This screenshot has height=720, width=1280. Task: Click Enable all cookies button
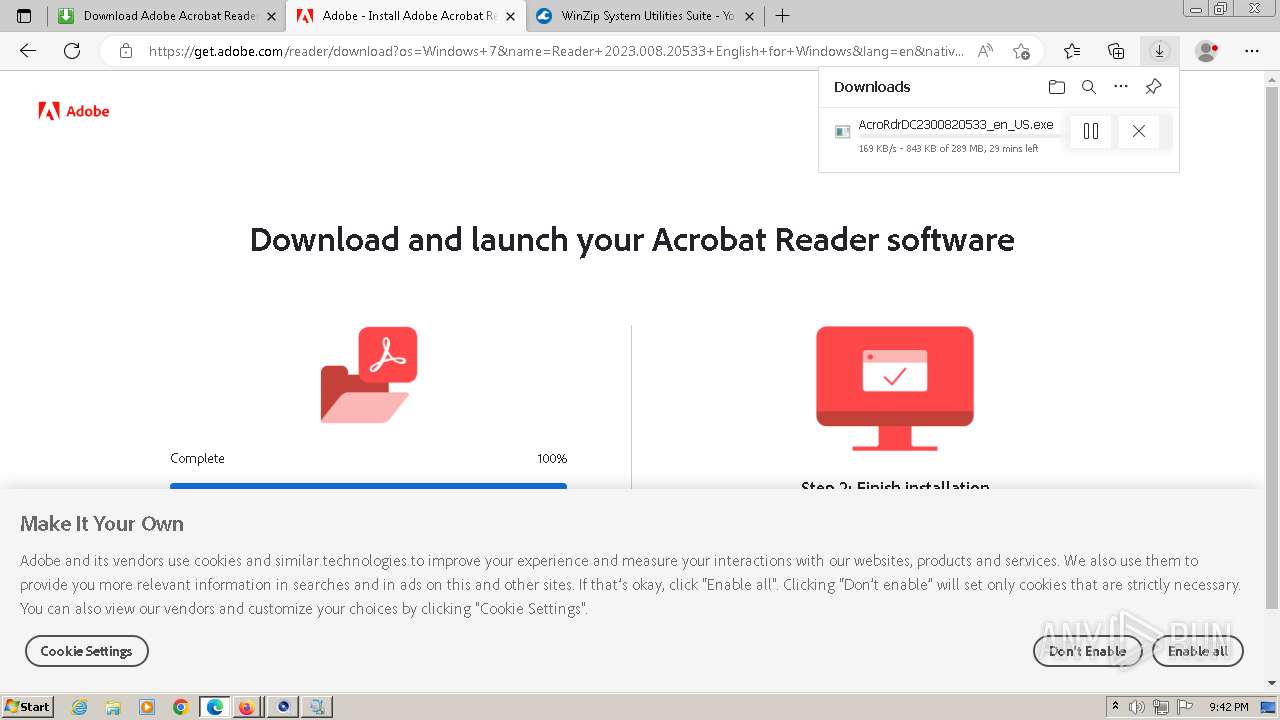[x=1198, y=651]
